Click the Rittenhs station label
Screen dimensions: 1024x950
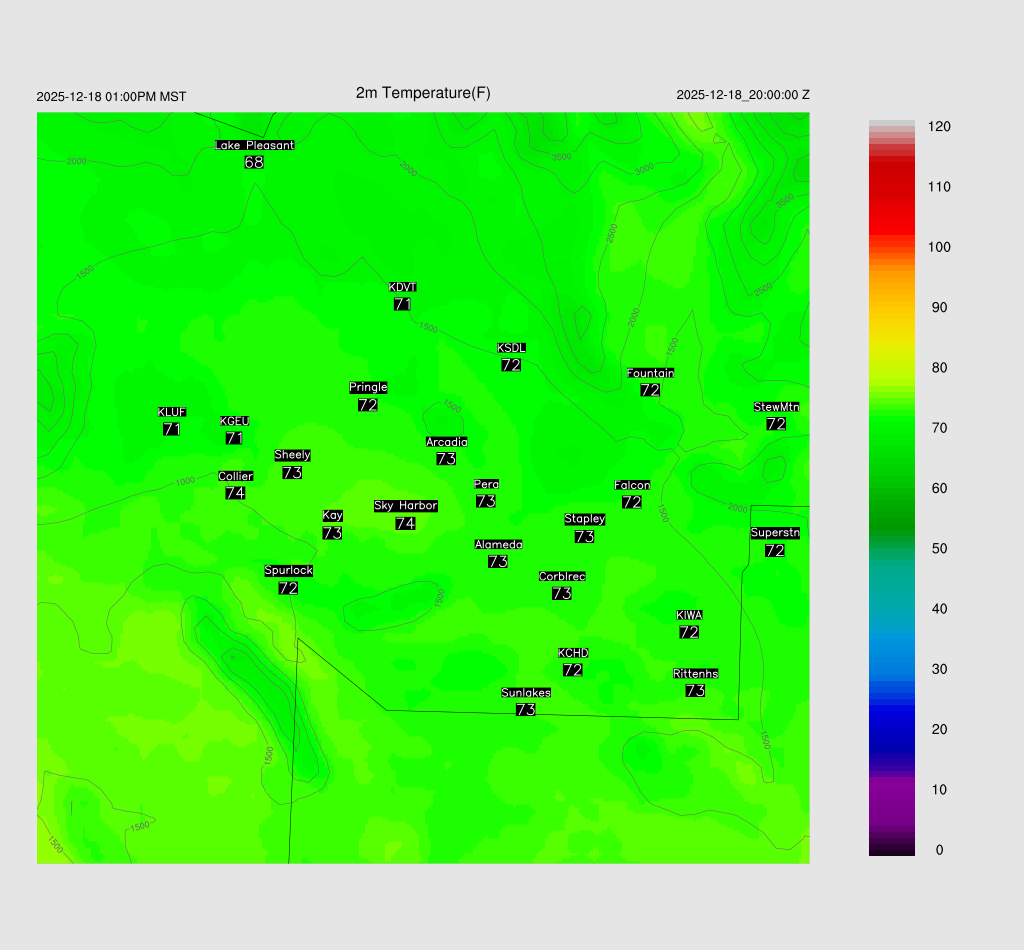tap(696, 674)
